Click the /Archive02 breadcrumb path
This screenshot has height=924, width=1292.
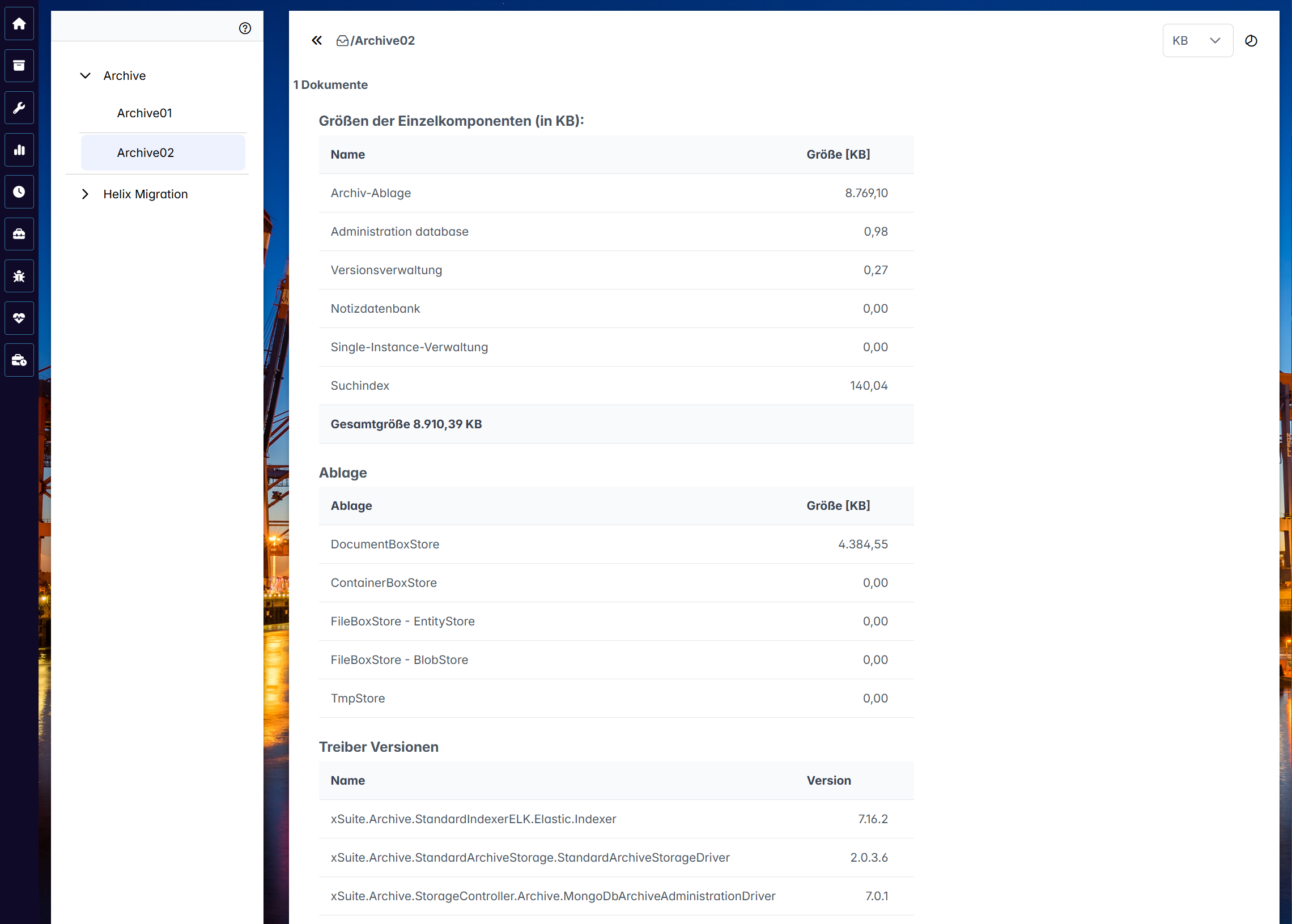point(382,41)
